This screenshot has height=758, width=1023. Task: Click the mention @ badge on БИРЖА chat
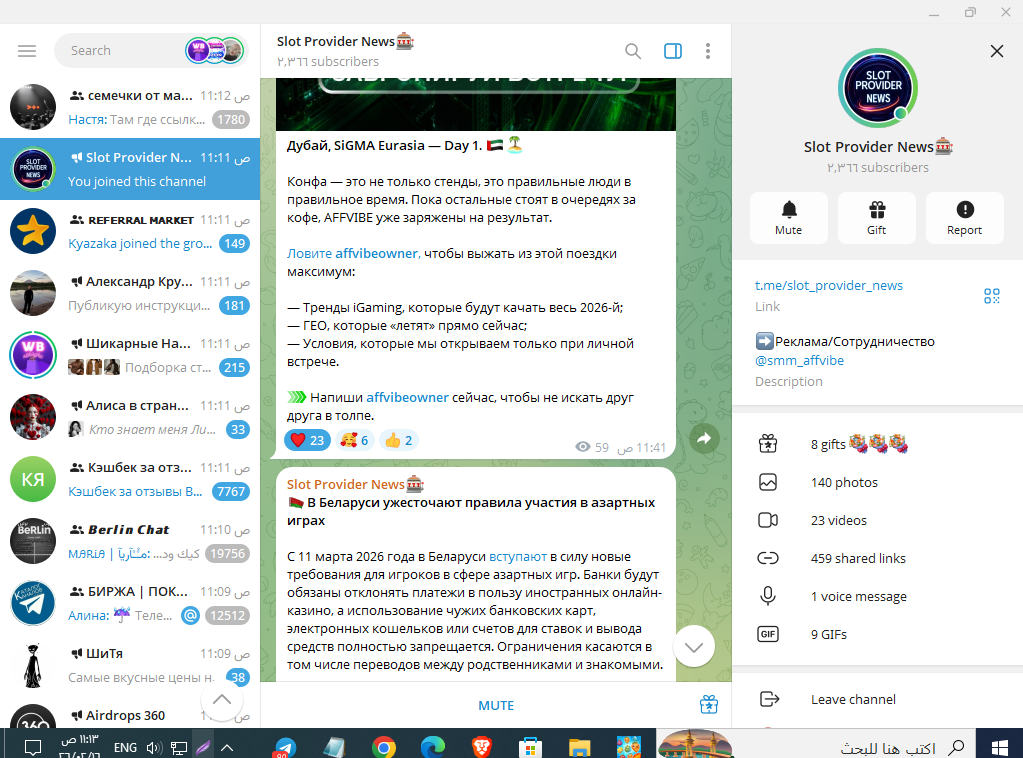tap(190, 615)
